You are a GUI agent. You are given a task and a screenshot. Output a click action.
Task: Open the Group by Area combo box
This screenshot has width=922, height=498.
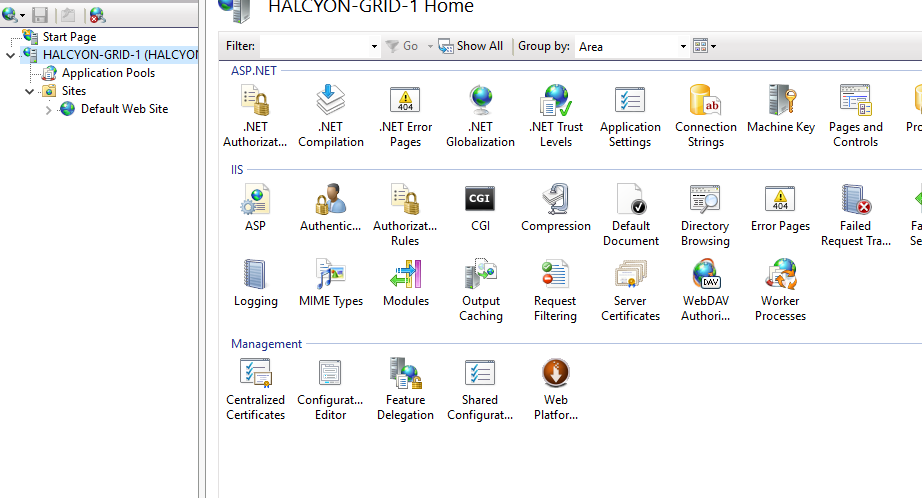coord(631,46)
